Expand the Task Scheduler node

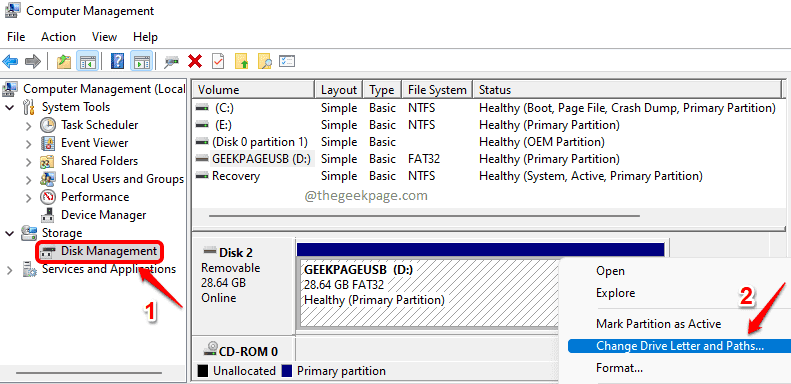tap(29, 125)
